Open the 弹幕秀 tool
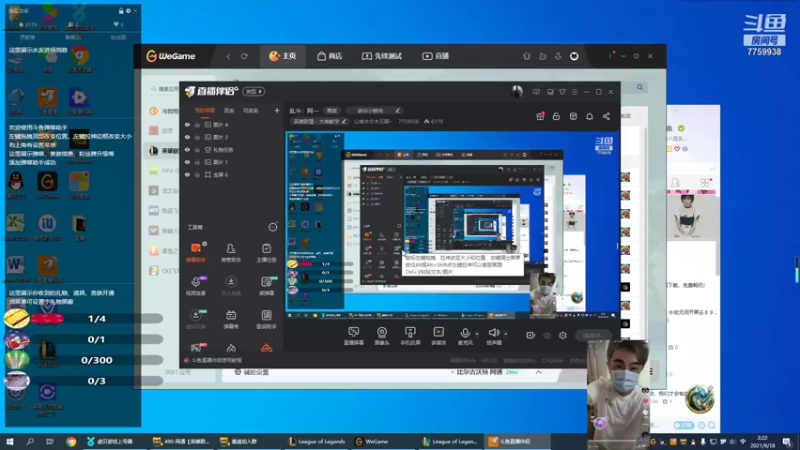The width and height of the screenshot is (800, 450). tap(231, 319)
